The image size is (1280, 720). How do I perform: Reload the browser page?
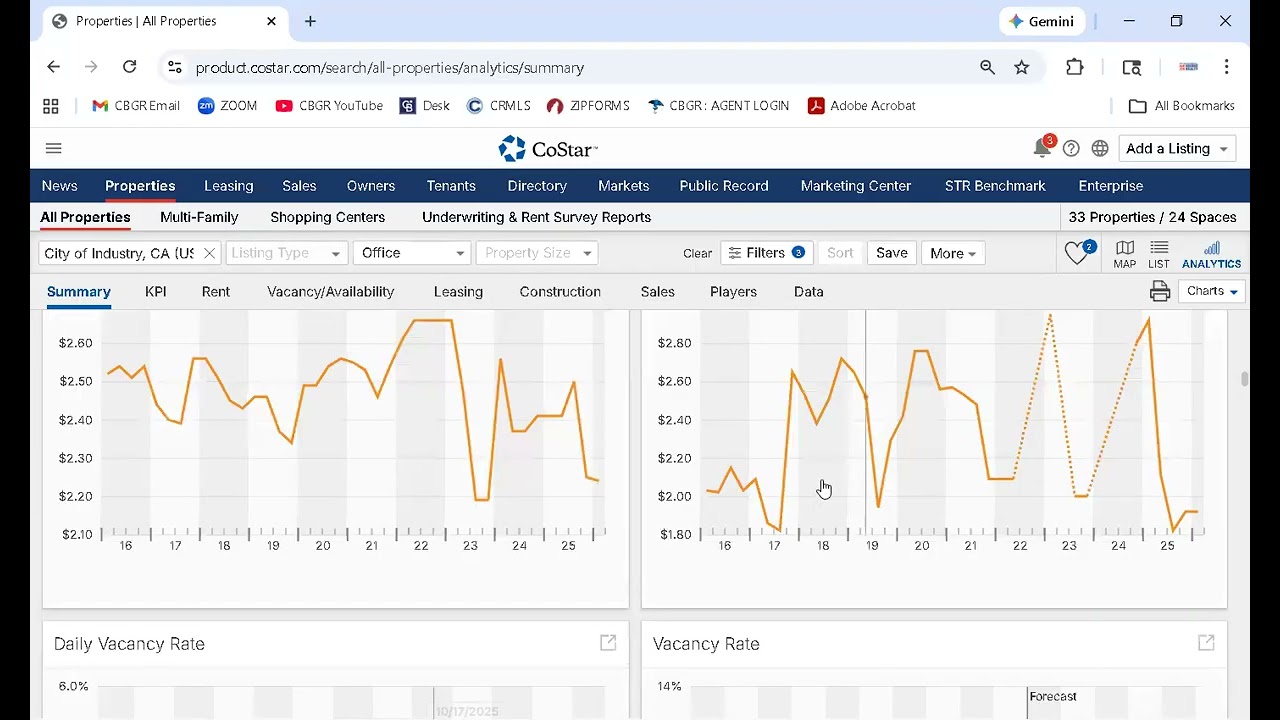point(129,67)
